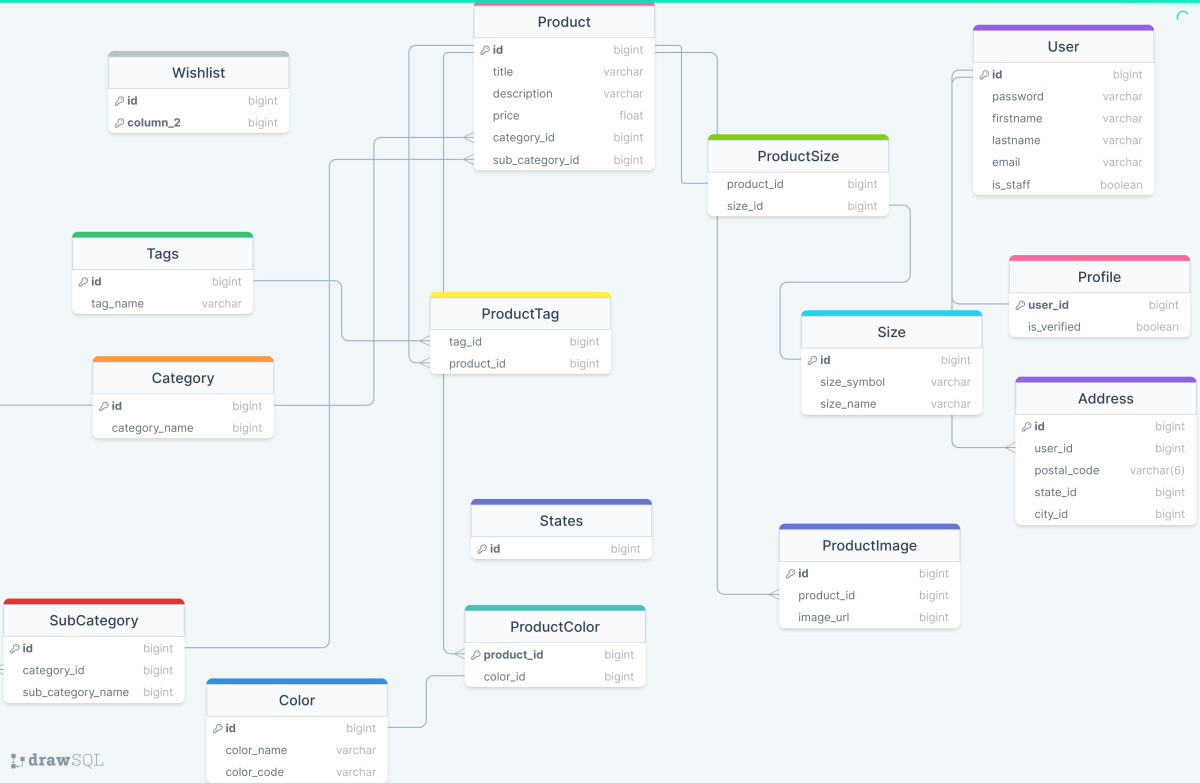Viewport: 1200px width, 783px height.
Task: Click the key icon in Color table
Action: click(x=217, y=729)
